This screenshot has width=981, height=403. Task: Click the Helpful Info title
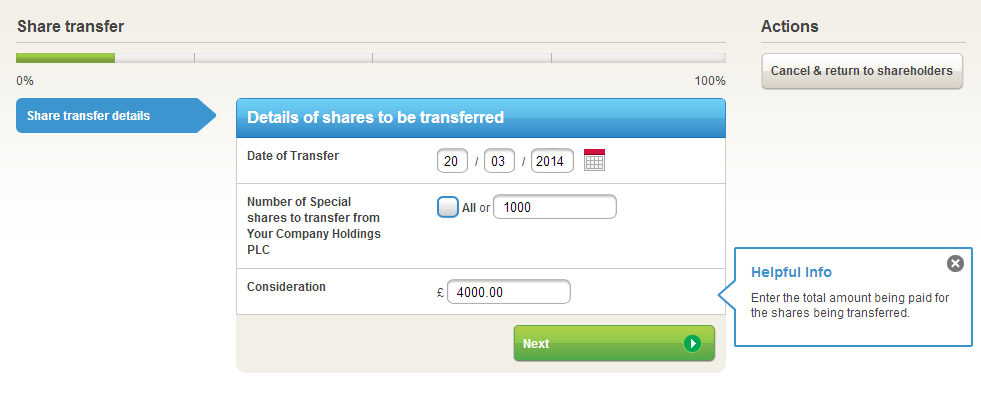[791, 272]
